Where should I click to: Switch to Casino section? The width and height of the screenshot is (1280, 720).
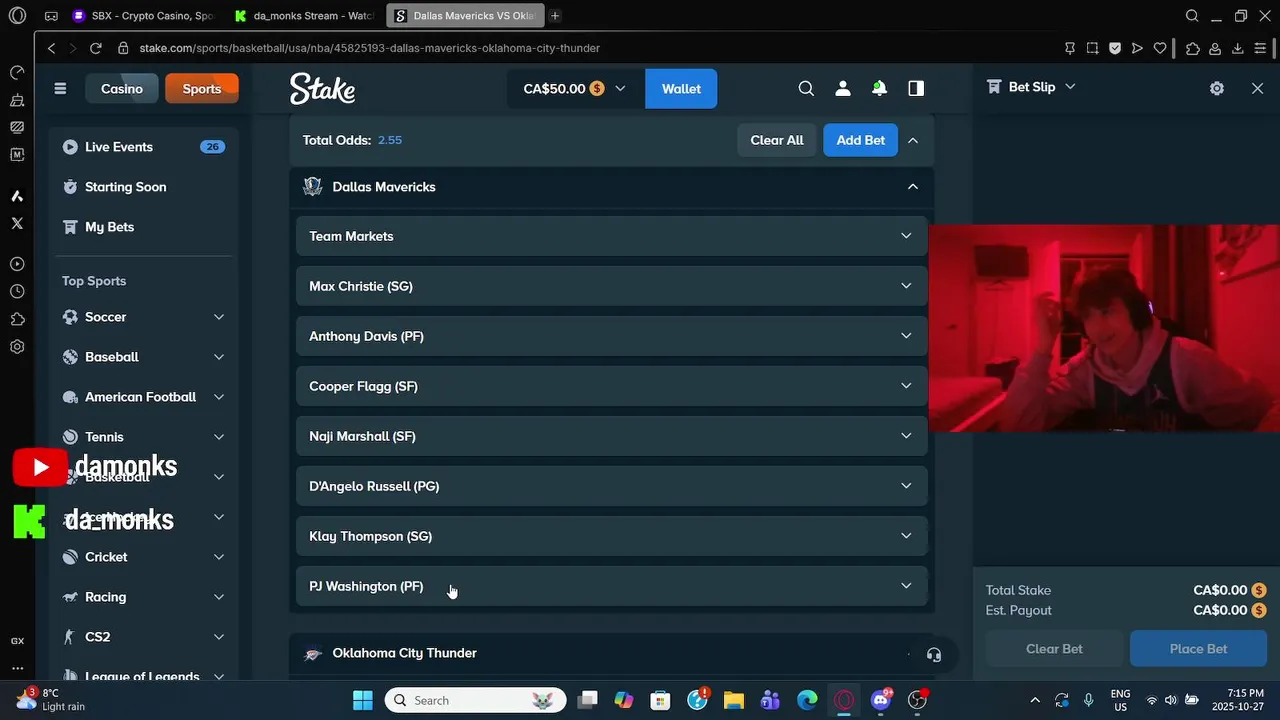click(x=122, y=89)
